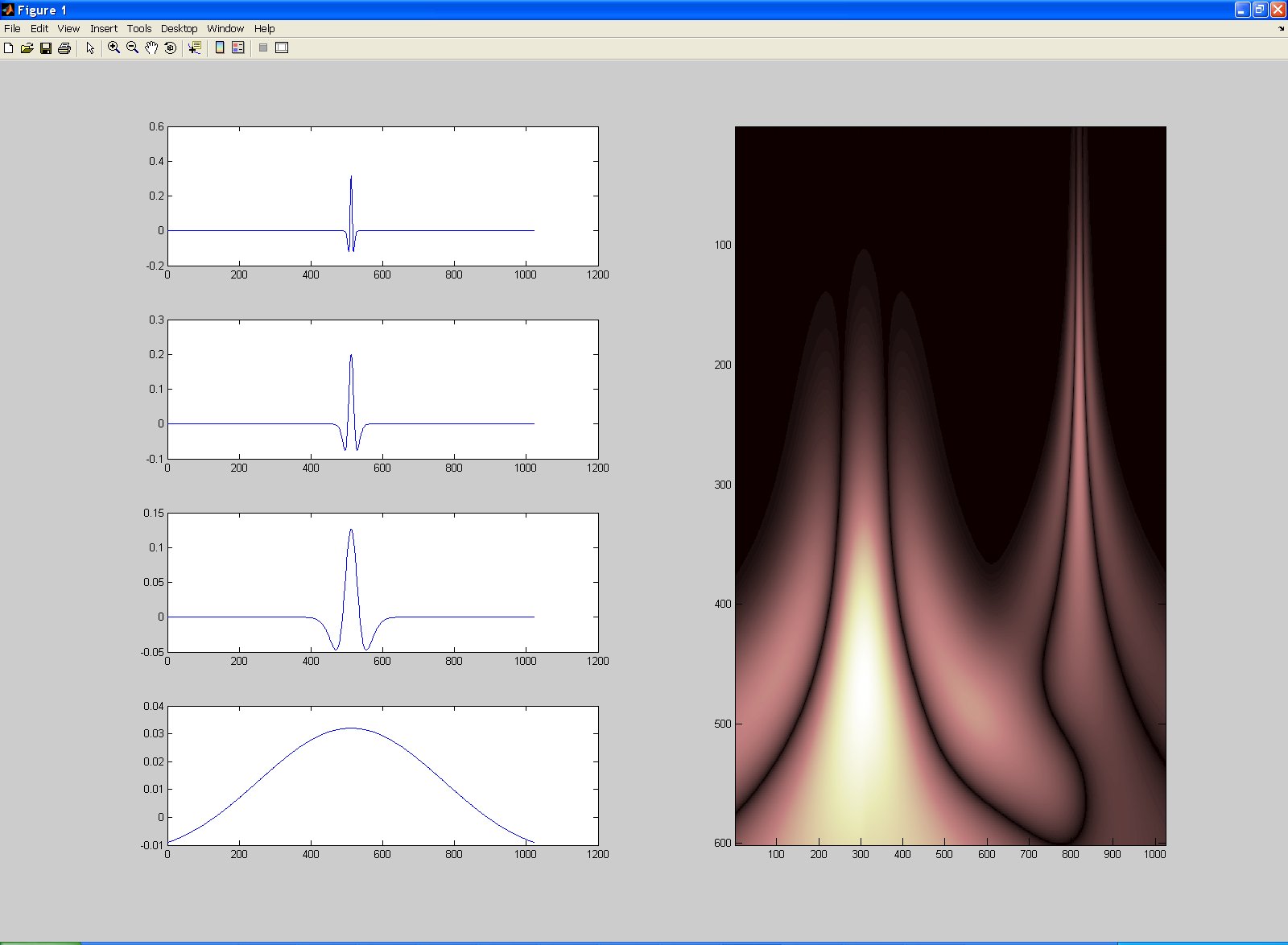The image size is (1288, 945).
Task: Open the Window menu
Action: (x=225, y=28)
